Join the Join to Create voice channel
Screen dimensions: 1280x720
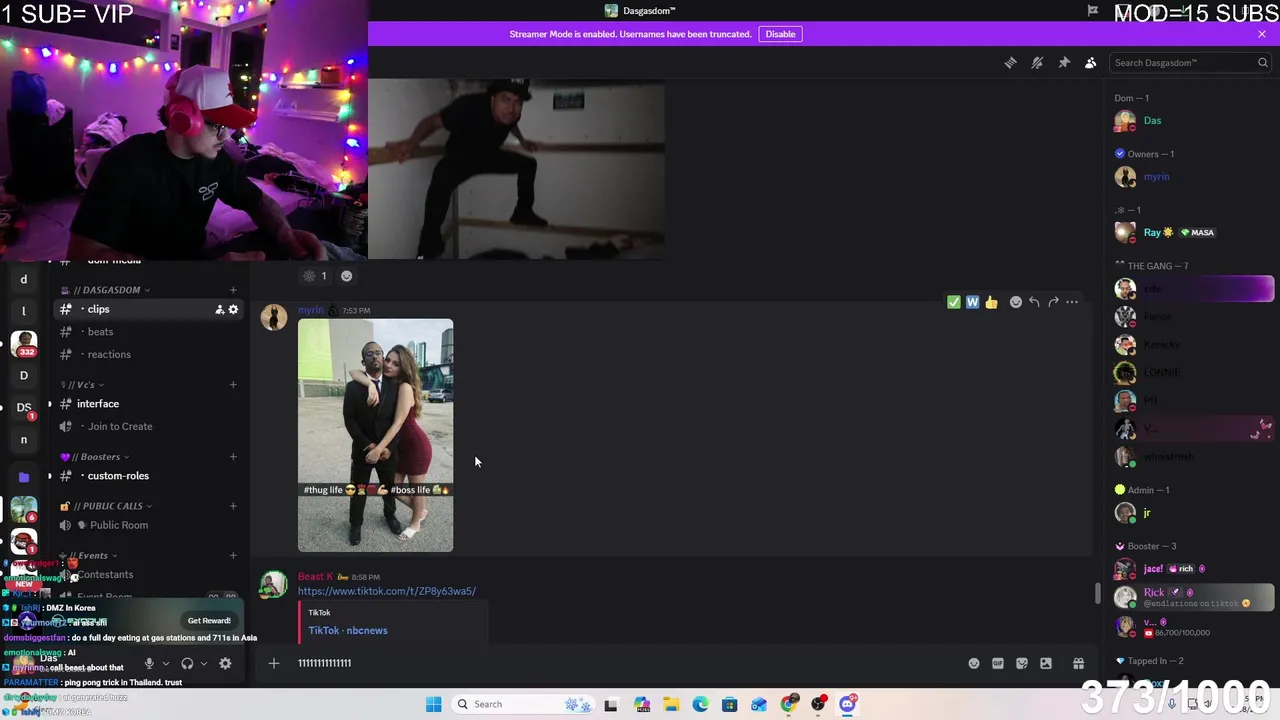tap(148, 426)
